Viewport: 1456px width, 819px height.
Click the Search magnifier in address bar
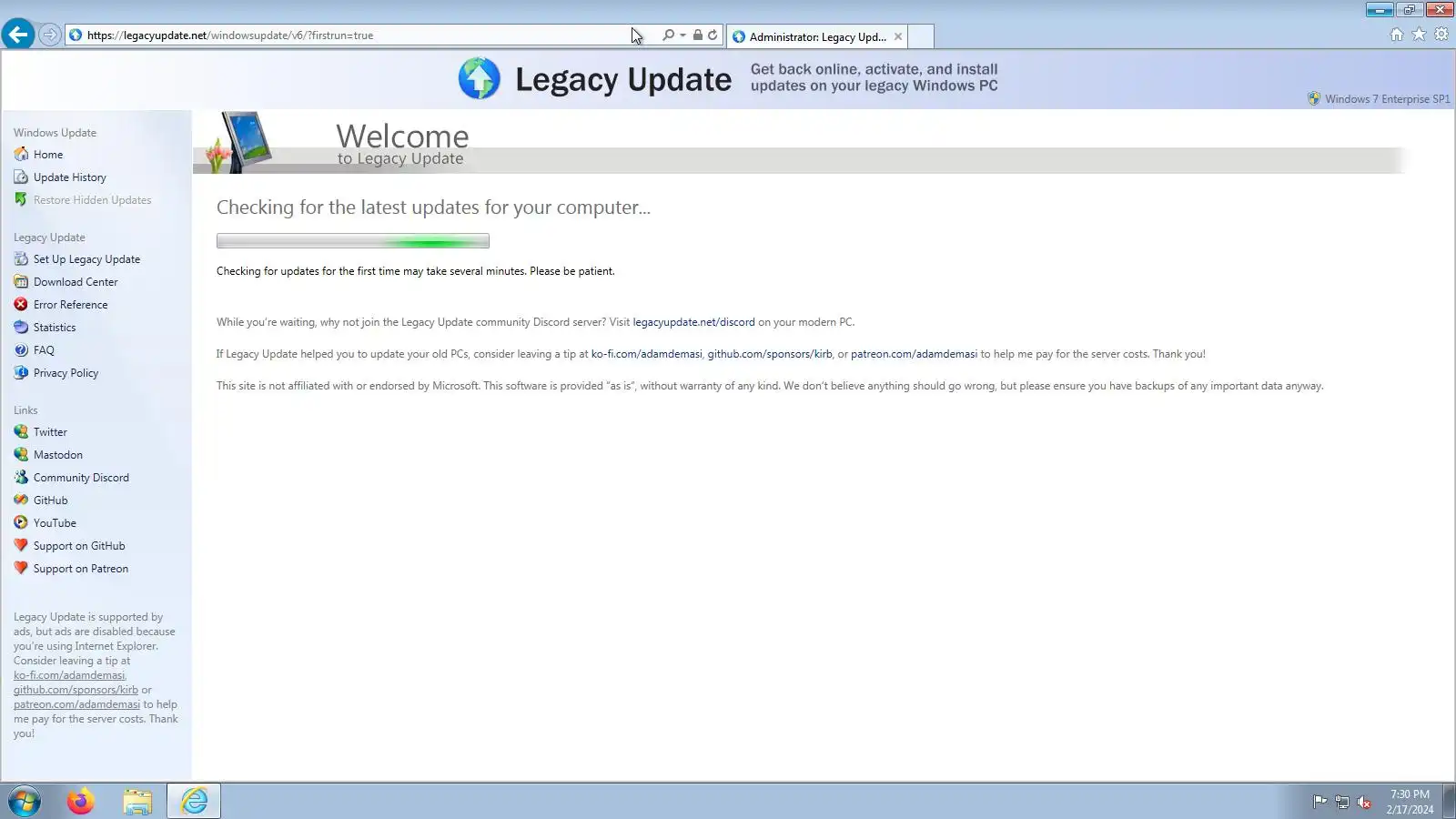click(669, 35)
